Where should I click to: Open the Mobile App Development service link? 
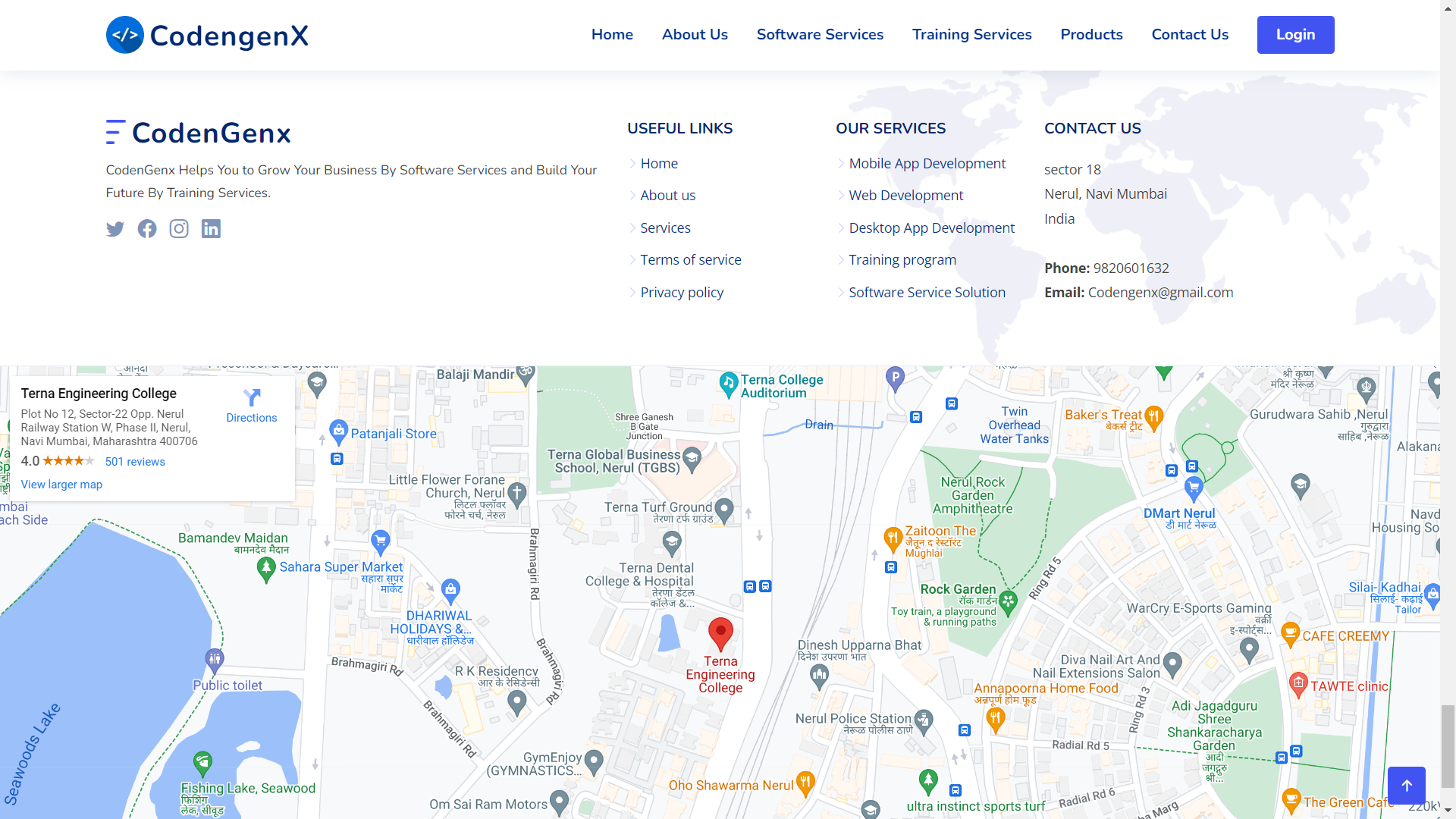[x=927, y=164]
